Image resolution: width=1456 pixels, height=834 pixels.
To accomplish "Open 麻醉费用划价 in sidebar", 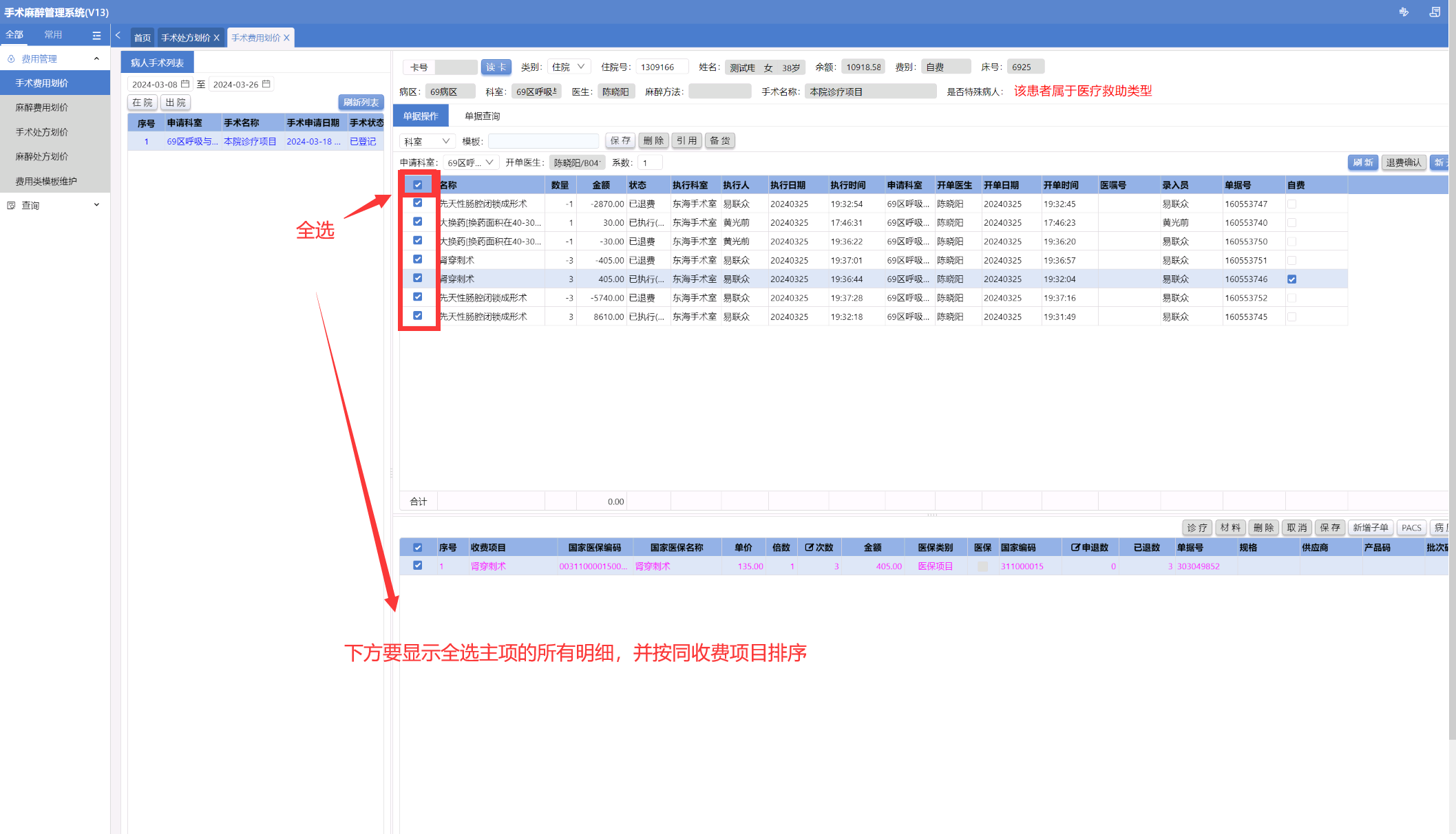I will (42, 107).
